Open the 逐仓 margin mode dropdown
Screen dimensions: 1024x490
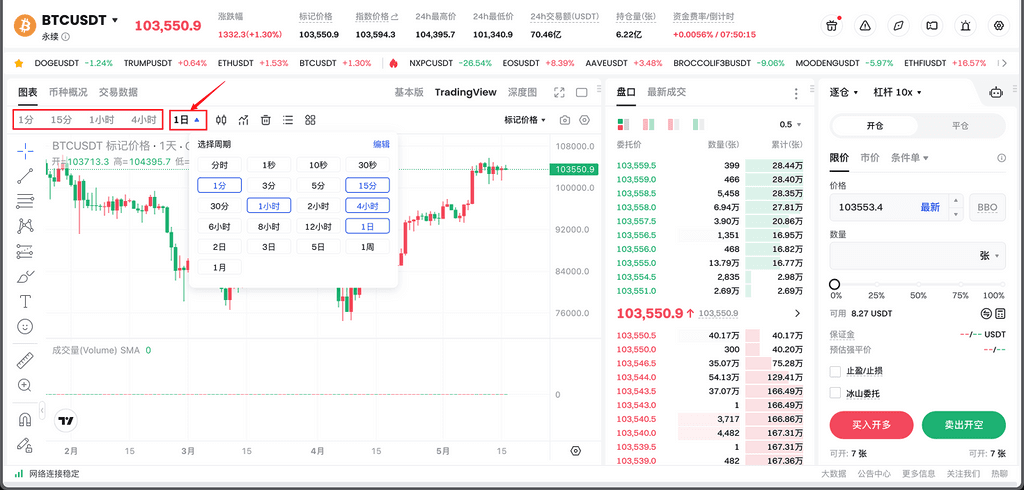[845, 92]
